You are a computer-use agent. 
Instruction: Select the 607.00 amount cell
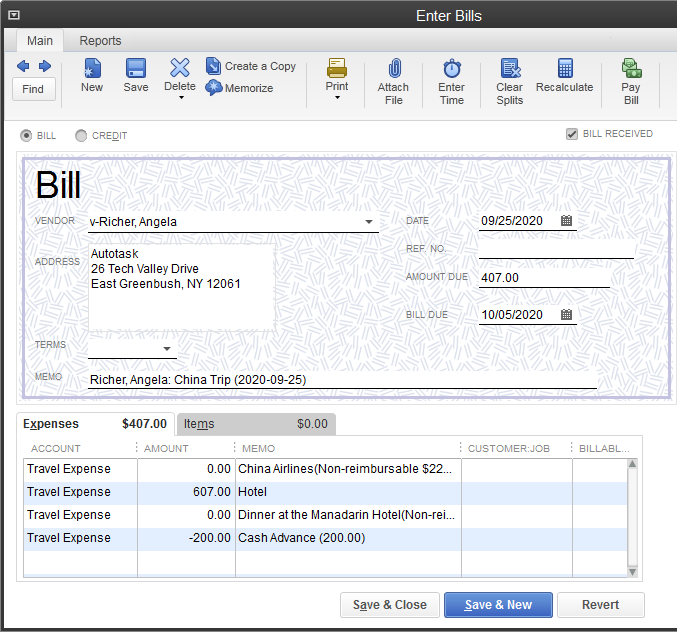pos(187,492)
